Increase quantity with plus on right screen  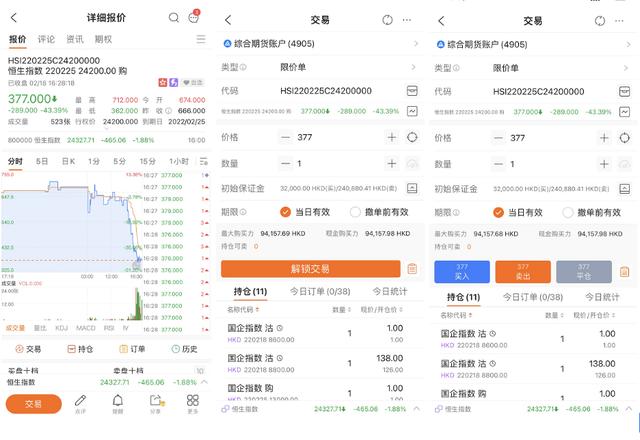point(604,164)
